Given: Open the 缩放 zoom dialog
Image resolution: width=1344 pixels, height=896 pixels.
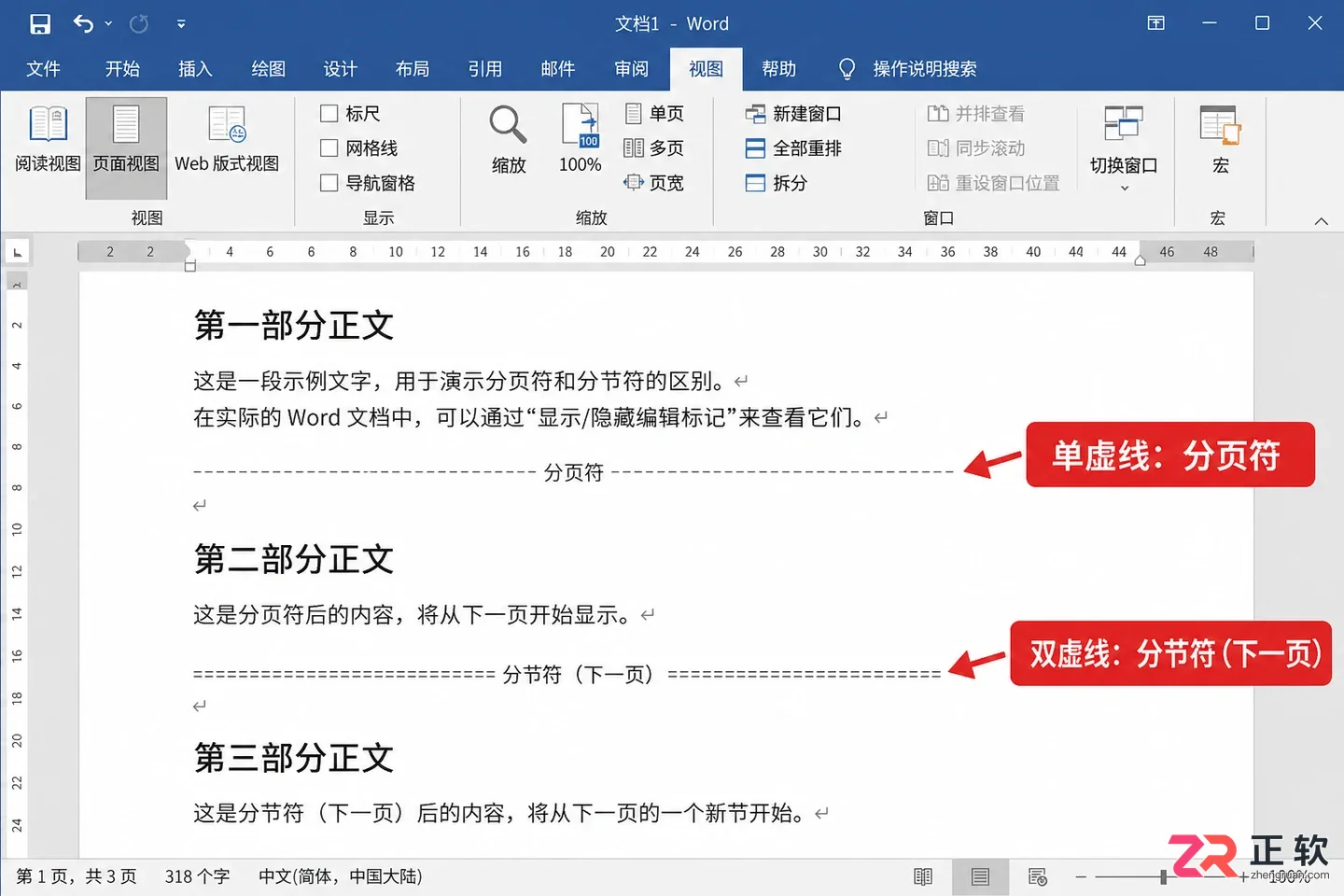Looking at the screenshot, I should (509, 140).
